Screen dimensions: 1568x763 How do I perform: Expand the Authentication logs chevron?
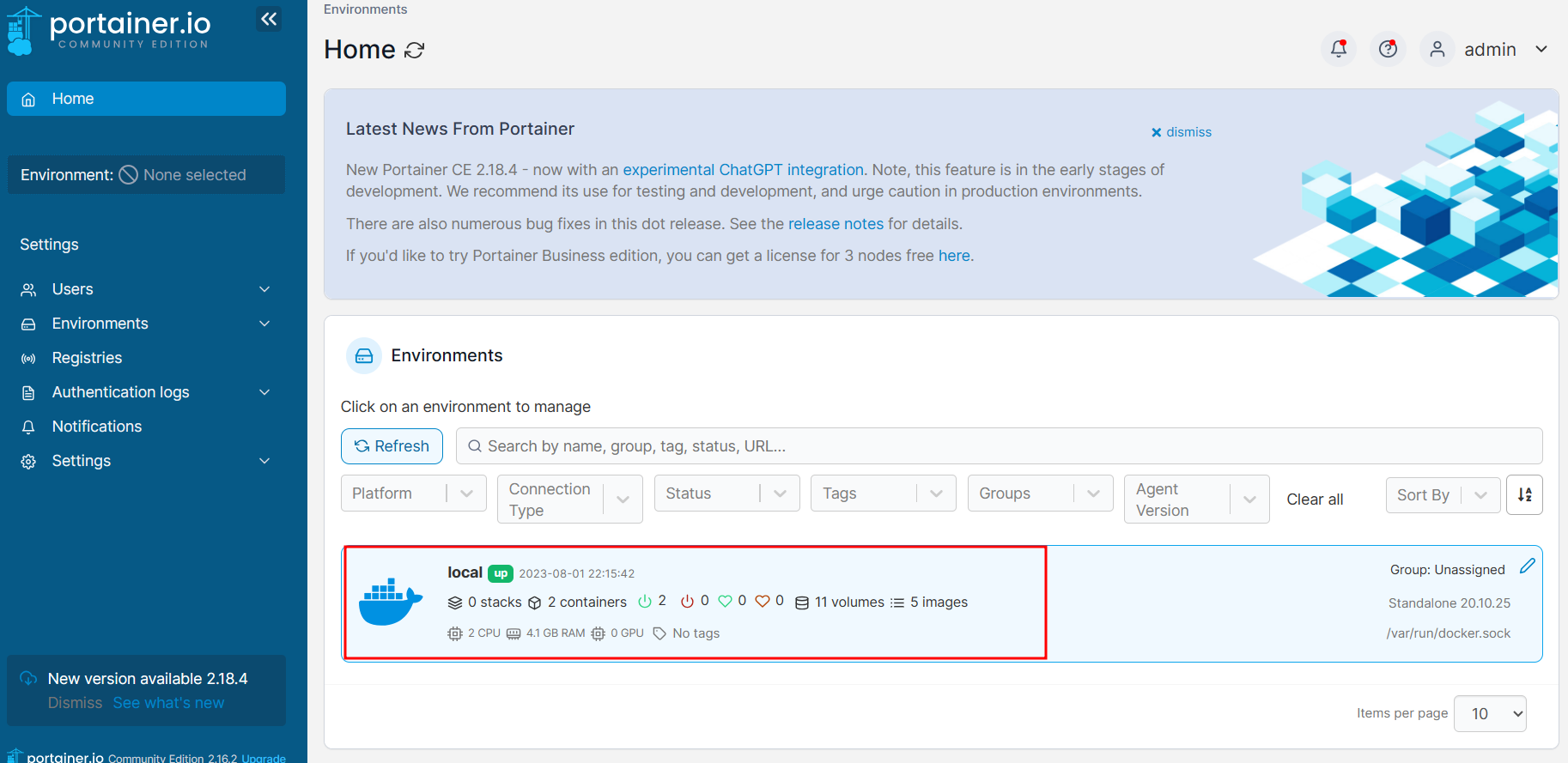coord(264,392)
